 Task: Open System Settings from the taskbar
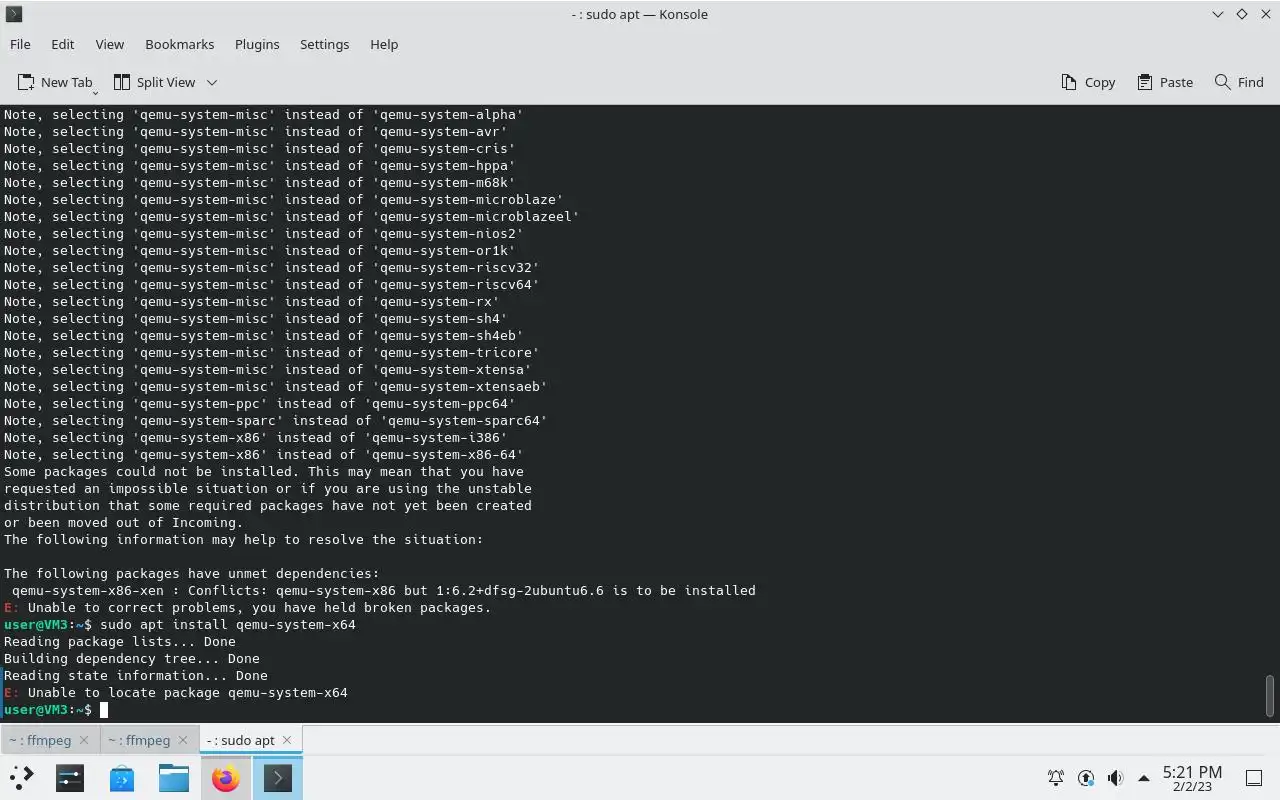pyautogui.click(x=70, y=777)
